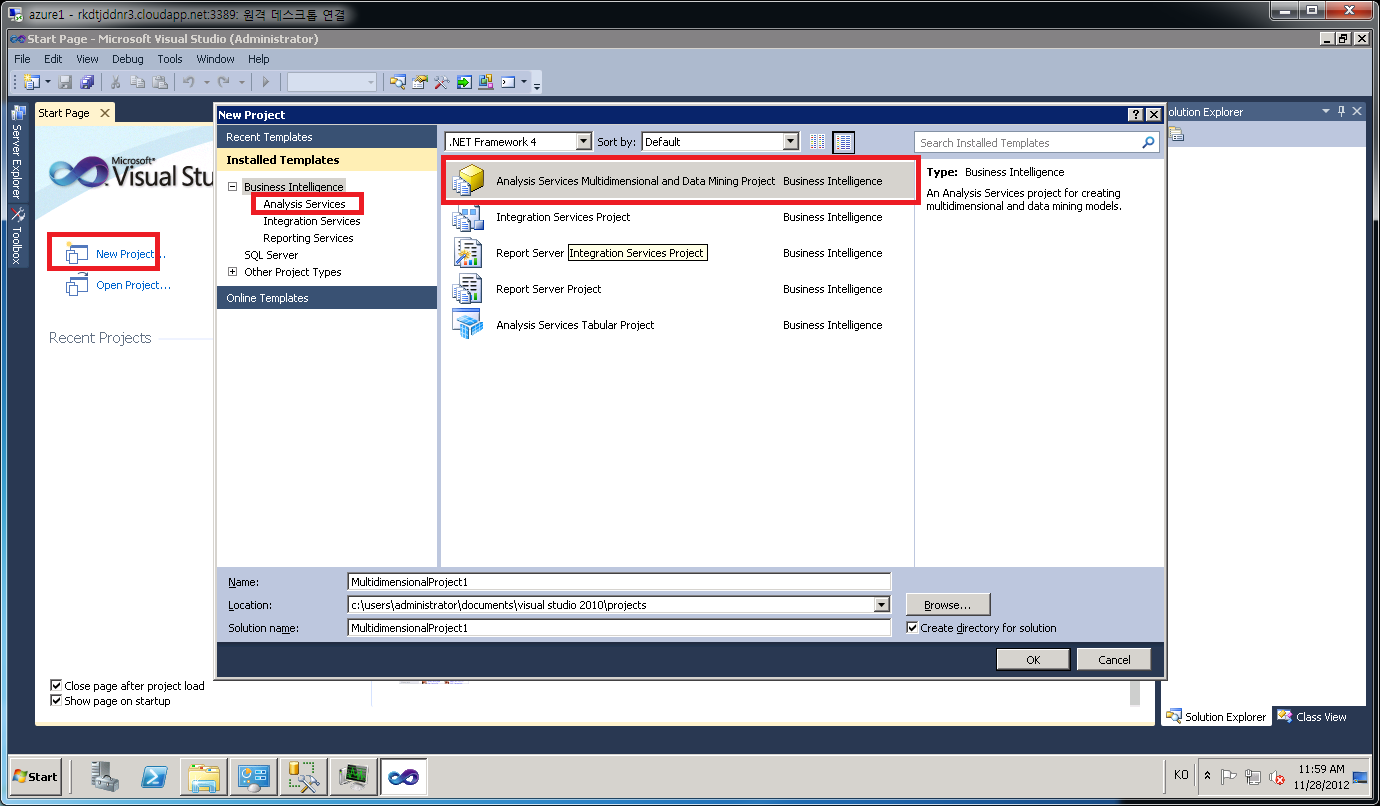This screenshot has height=806, width=1380.
Task: Open the Properties Window toolbar icon
Action: coord(420,82)
